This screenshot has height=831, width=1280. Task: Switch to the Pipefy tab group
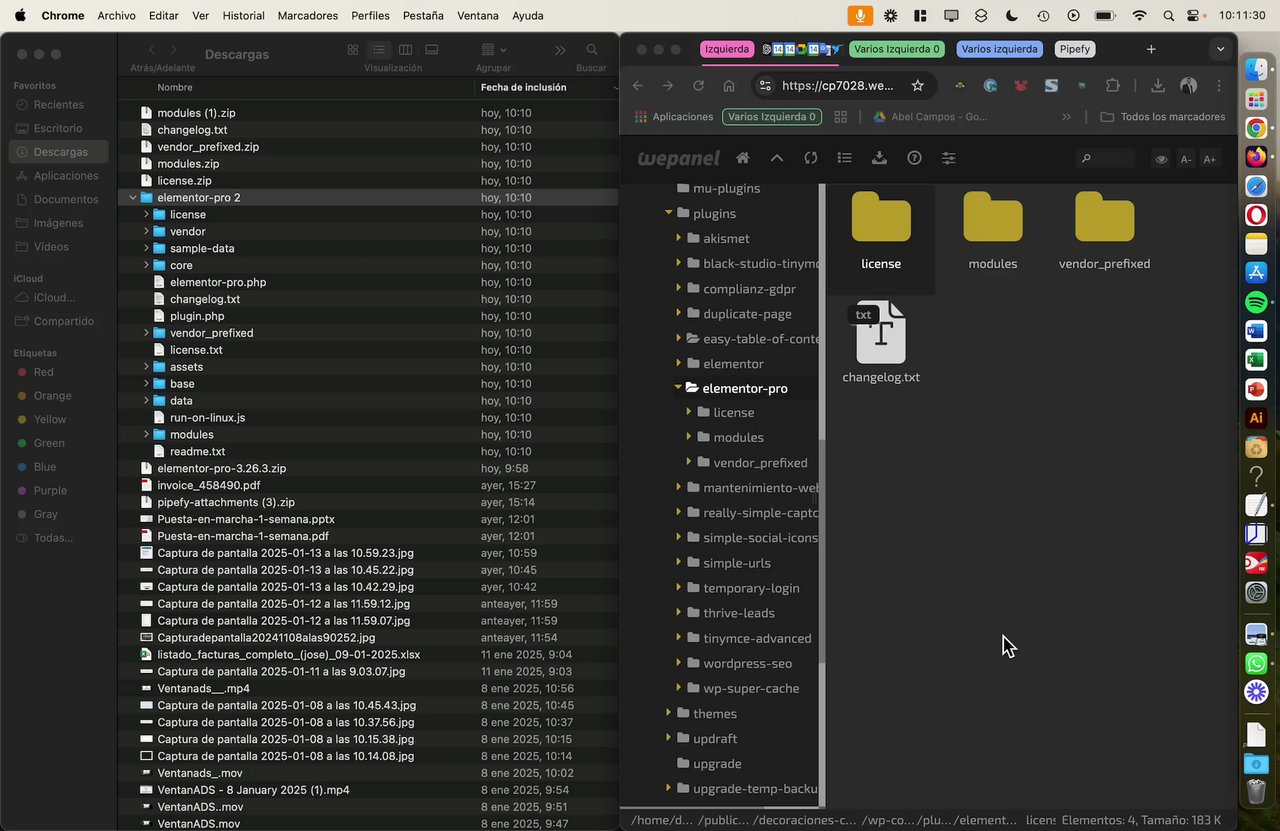pyautogui.click(x=1075, y=49)
